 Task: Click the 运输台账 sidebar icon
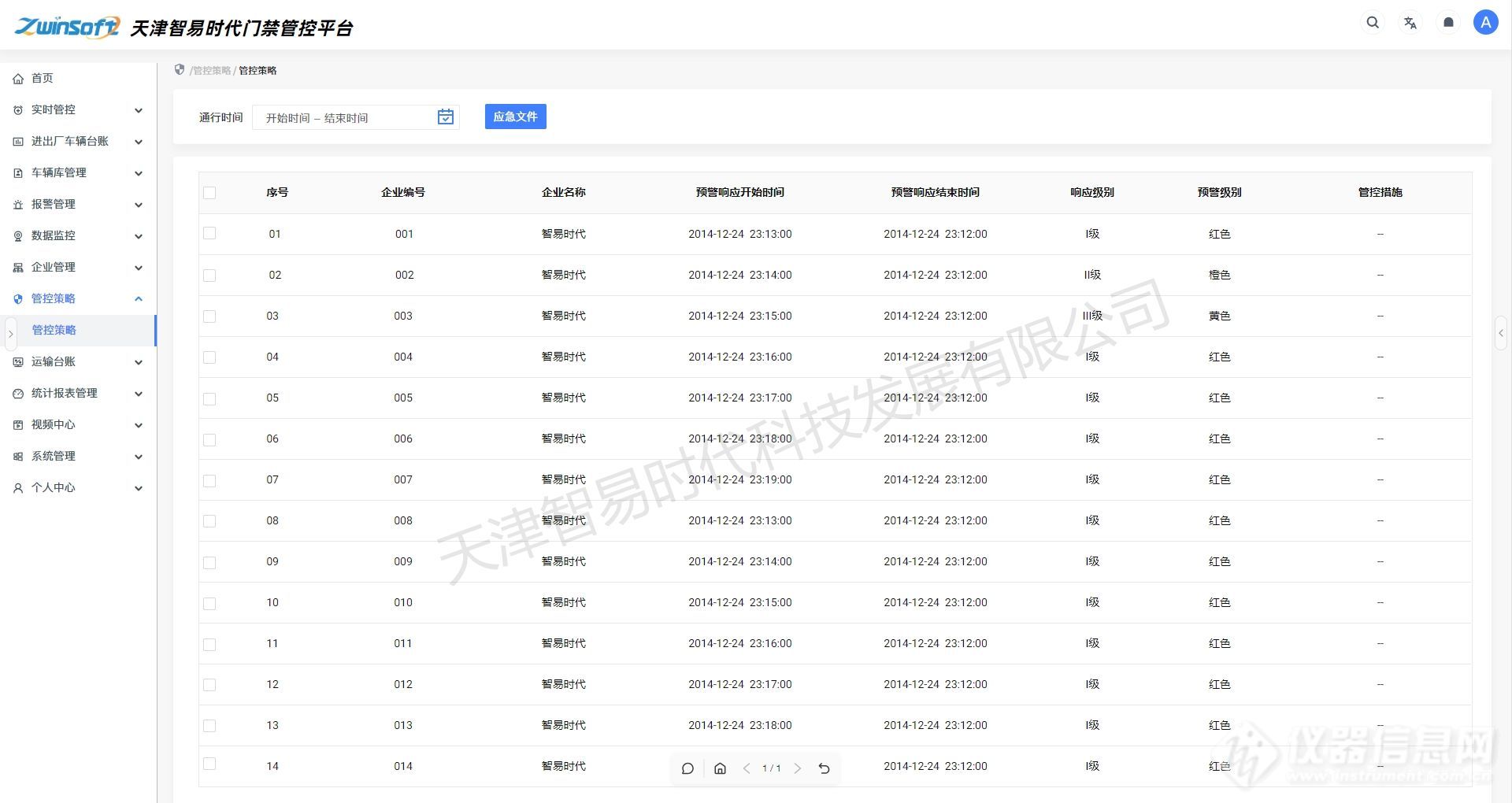[18, 362]
